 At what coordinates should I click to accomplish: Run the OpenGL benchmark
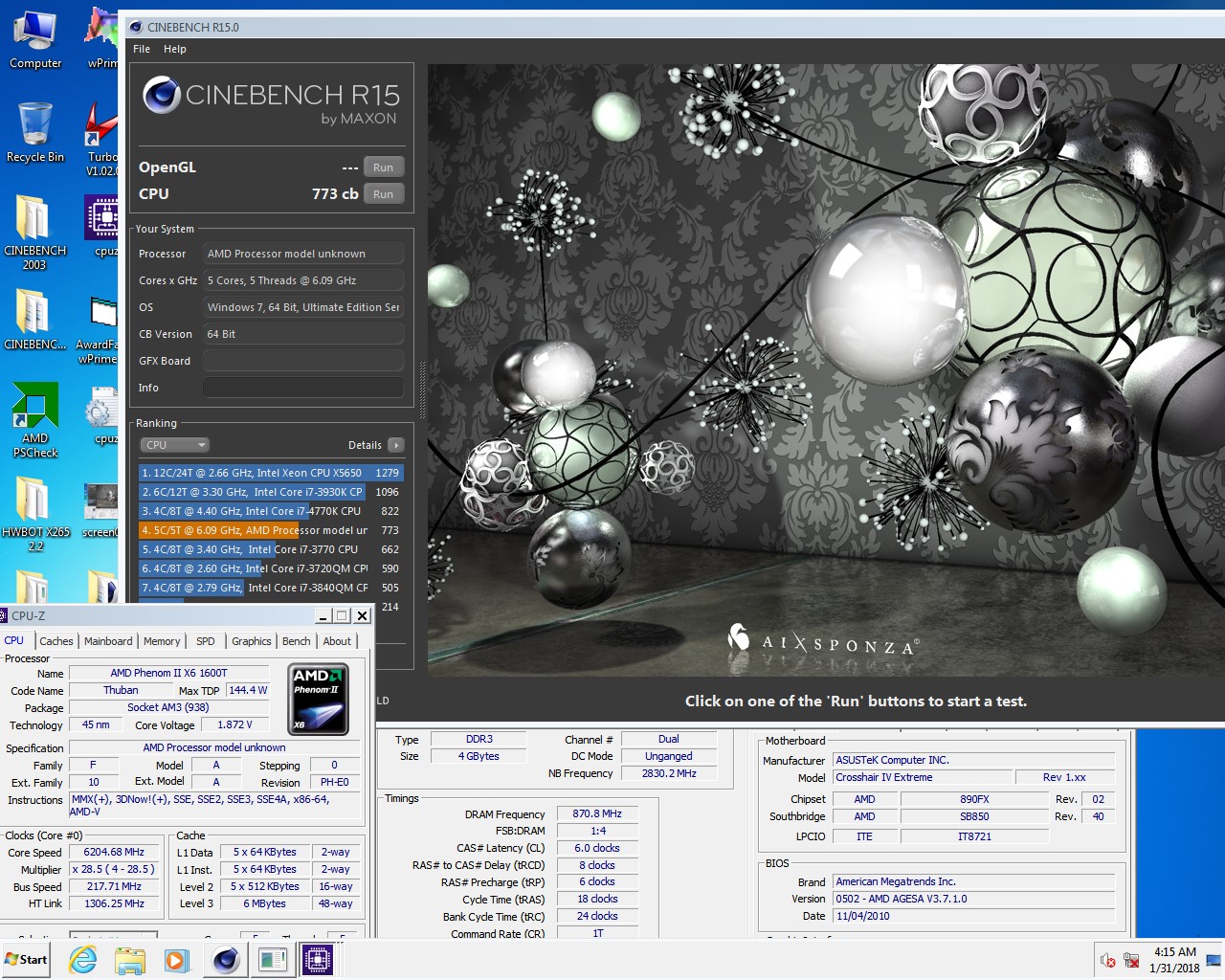(x=384, y=167)
